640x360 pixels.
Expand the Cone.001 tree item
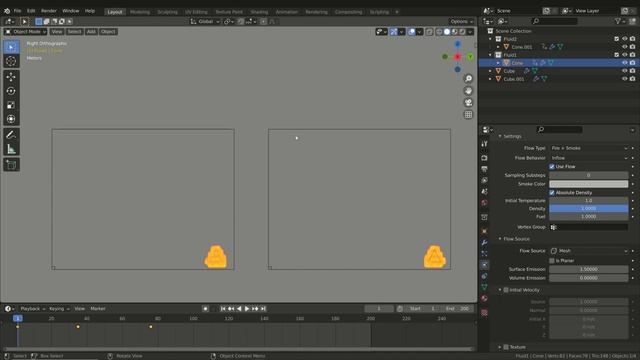pos(498,47)
